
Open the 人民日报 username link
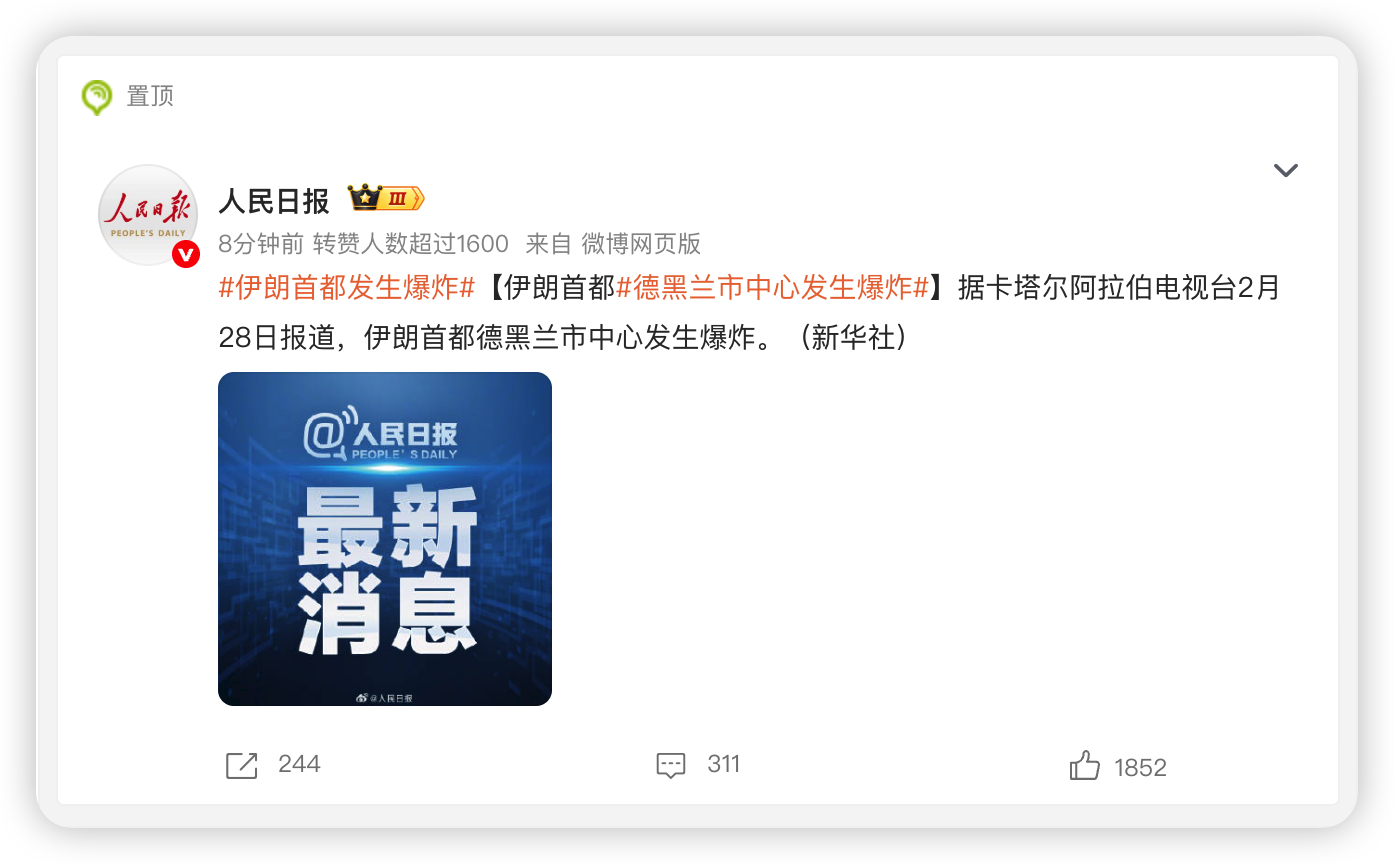[x=274, y=202]
